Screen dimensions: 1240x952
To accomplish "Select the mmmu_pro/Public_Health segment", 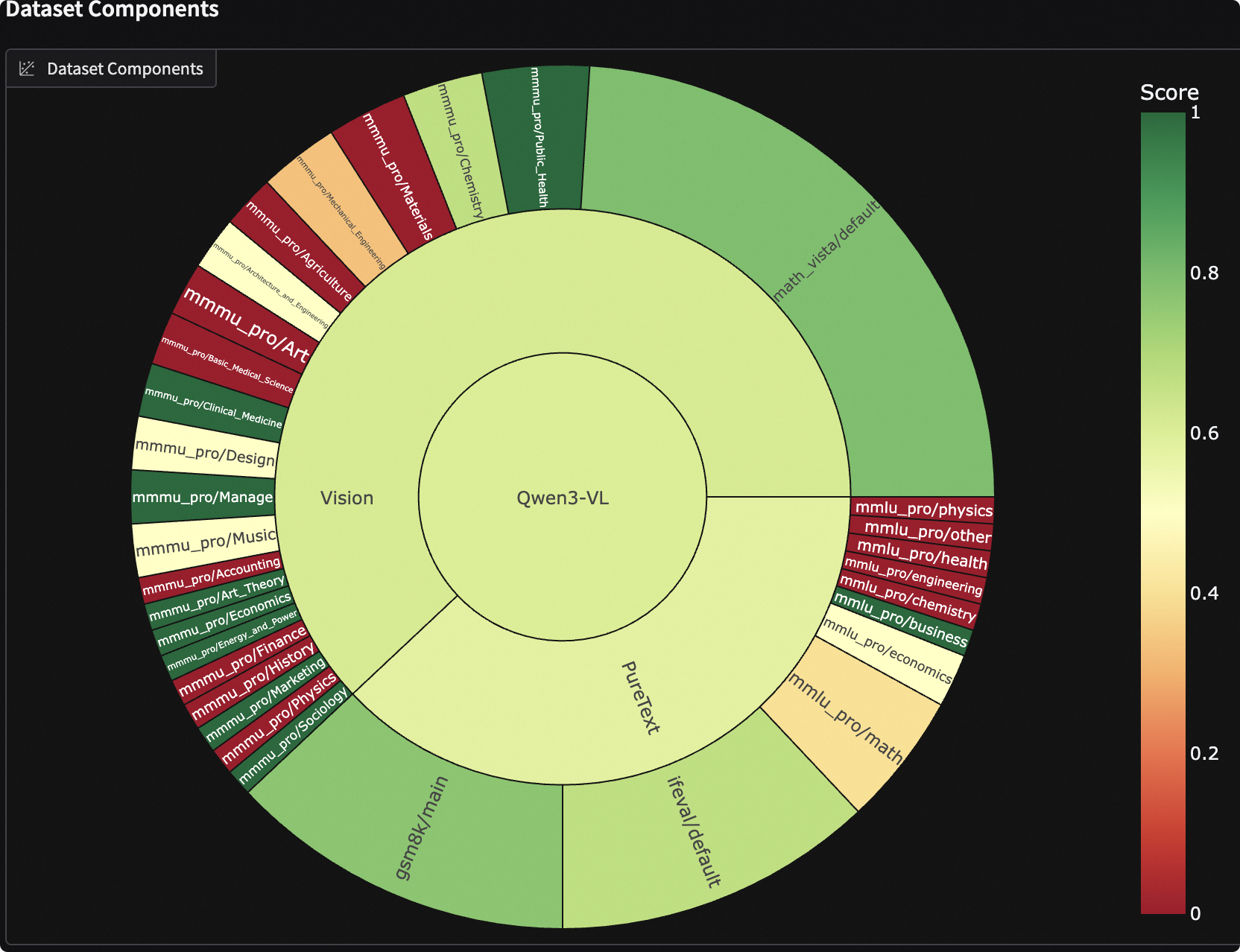I will pyautogui.click(x=538, y=138).
